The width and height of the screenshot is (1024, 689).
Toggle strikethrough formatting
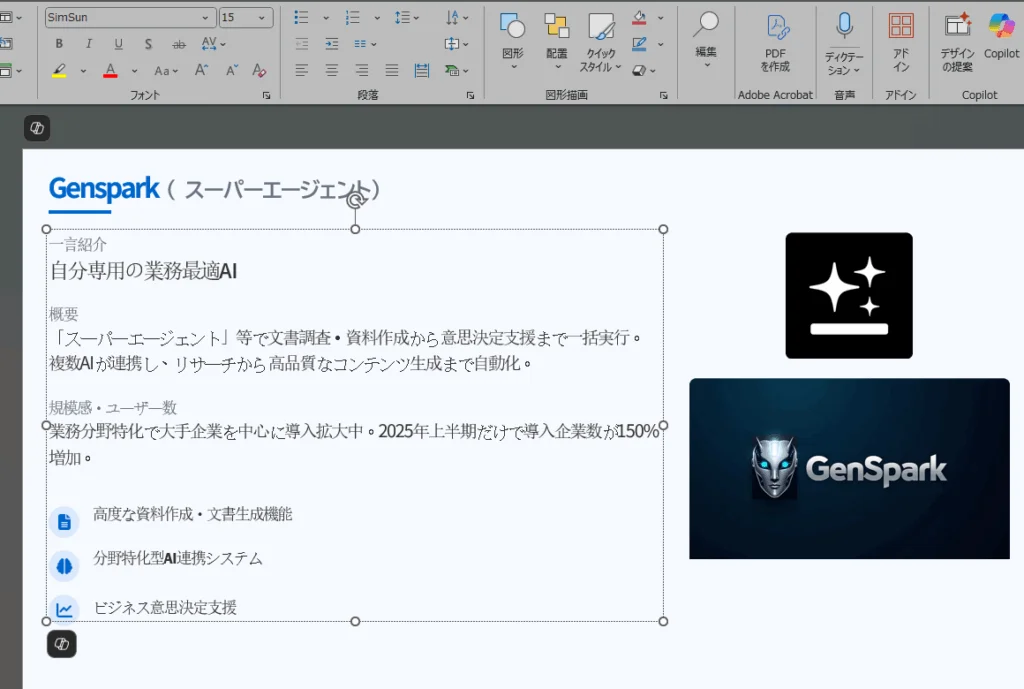pos(178,44)
